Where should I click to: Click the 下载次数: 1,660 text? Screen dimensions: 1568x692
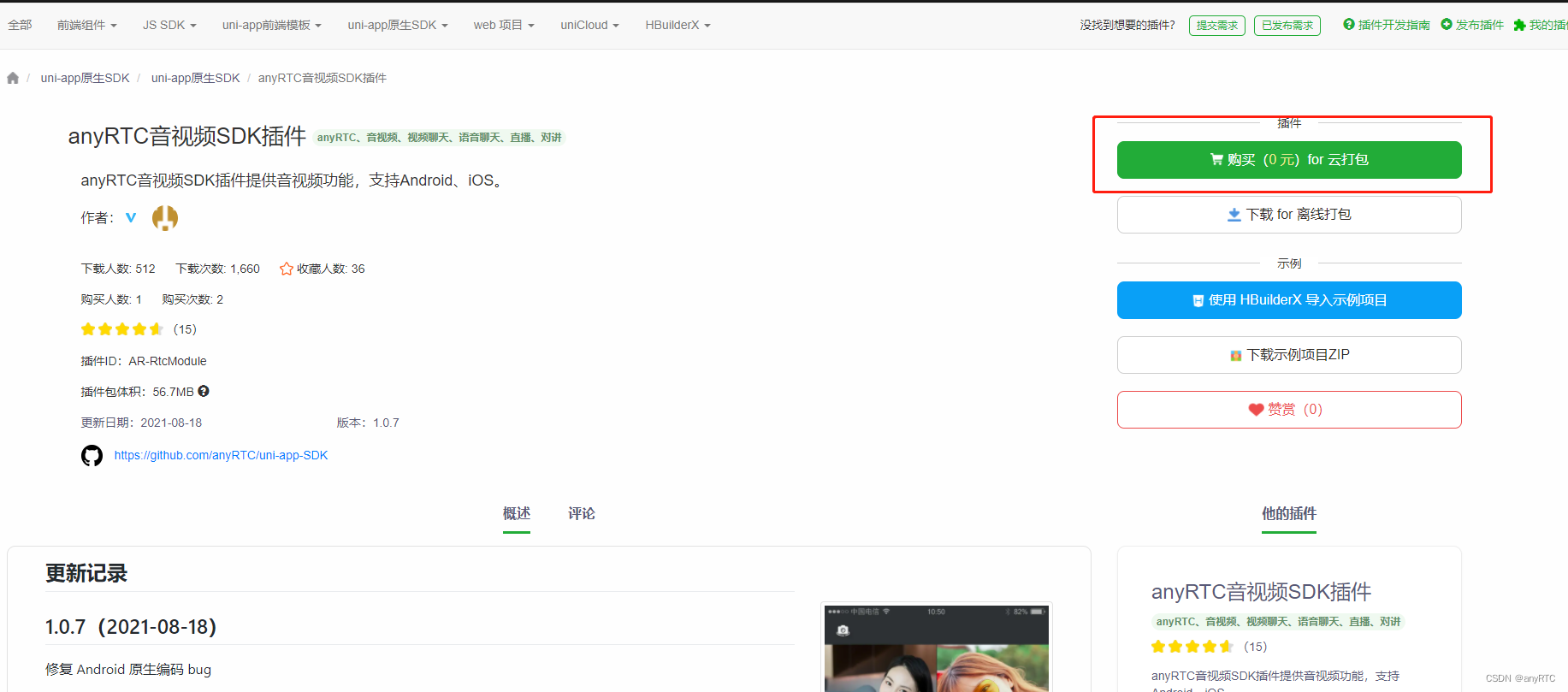[x=218, y=269]
